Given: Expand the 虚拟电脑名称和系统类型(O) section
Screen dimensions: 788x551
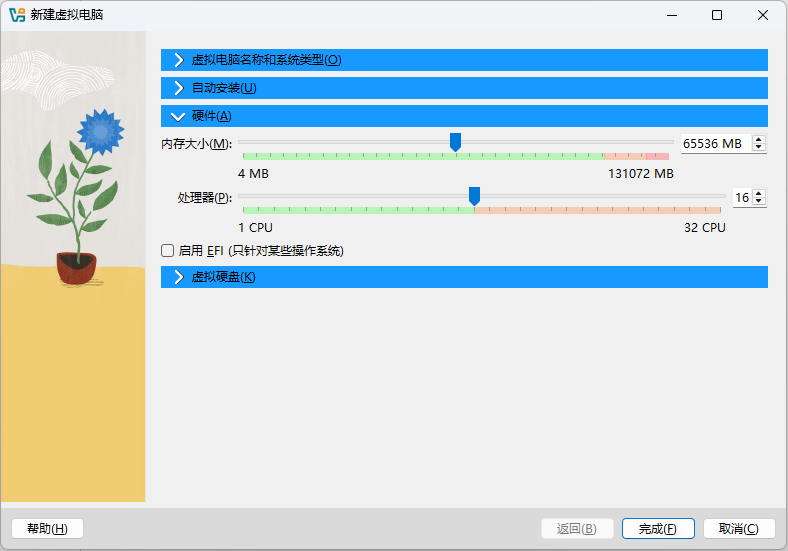Looking at the screenshot, I should [x=464, y=60].
